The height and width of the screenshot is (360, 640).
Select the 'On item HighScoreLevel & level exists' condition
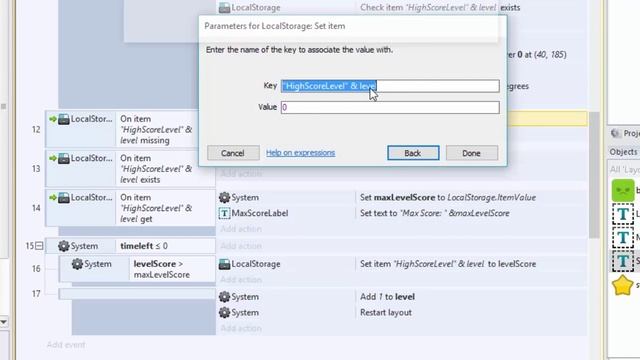[x=156, y=169]
